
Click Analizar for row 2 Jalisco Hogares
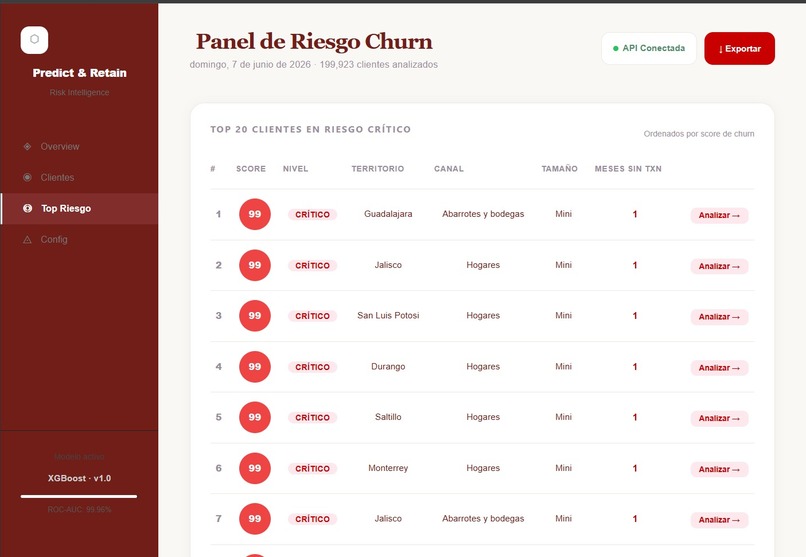719,266
